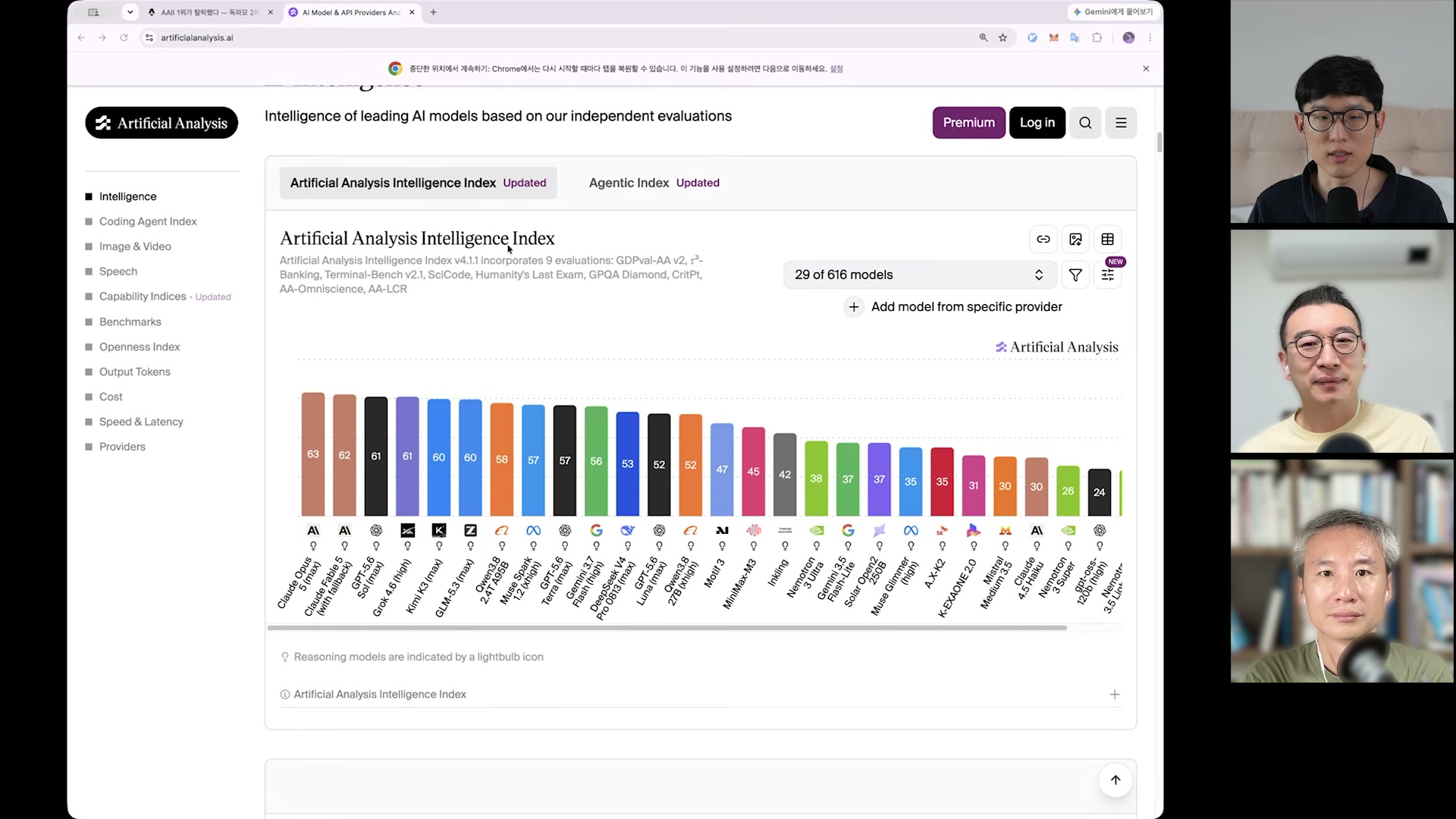Open the model filter funnel icon
Screen dimensions: 1456x819
coord(1075,275)
